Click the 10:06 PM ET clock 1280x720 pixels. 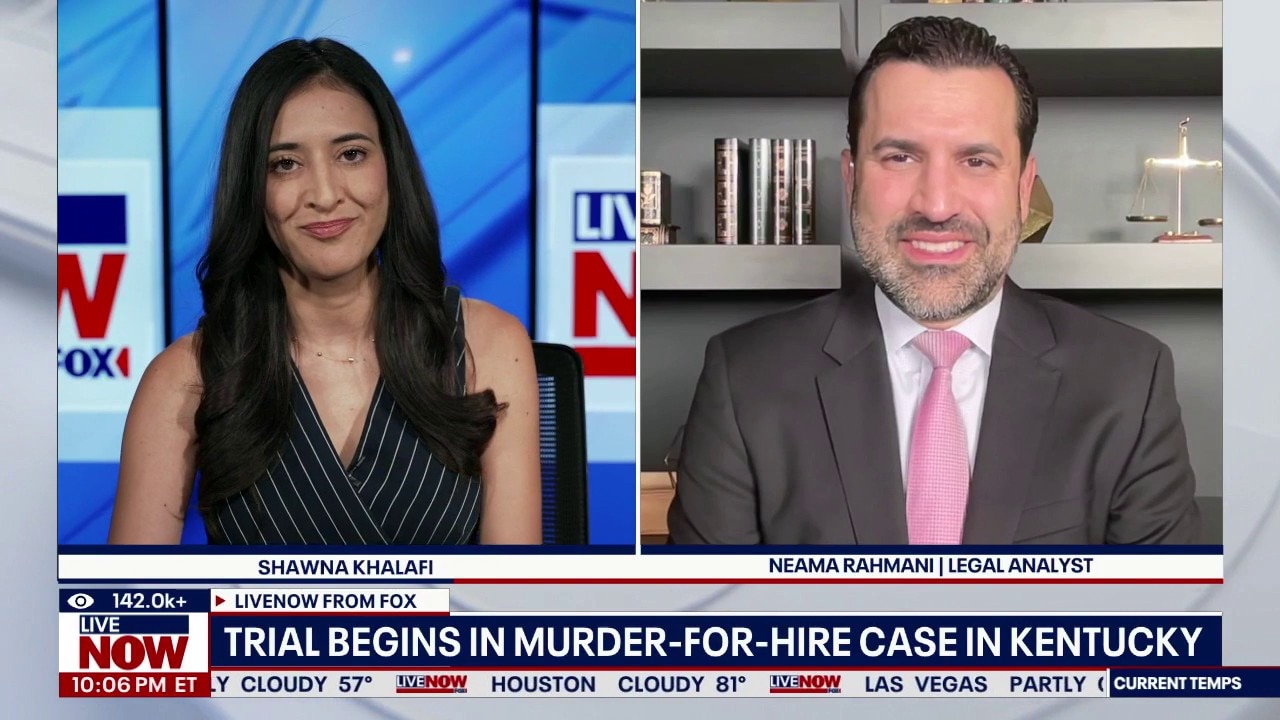[x=133, y=685]
